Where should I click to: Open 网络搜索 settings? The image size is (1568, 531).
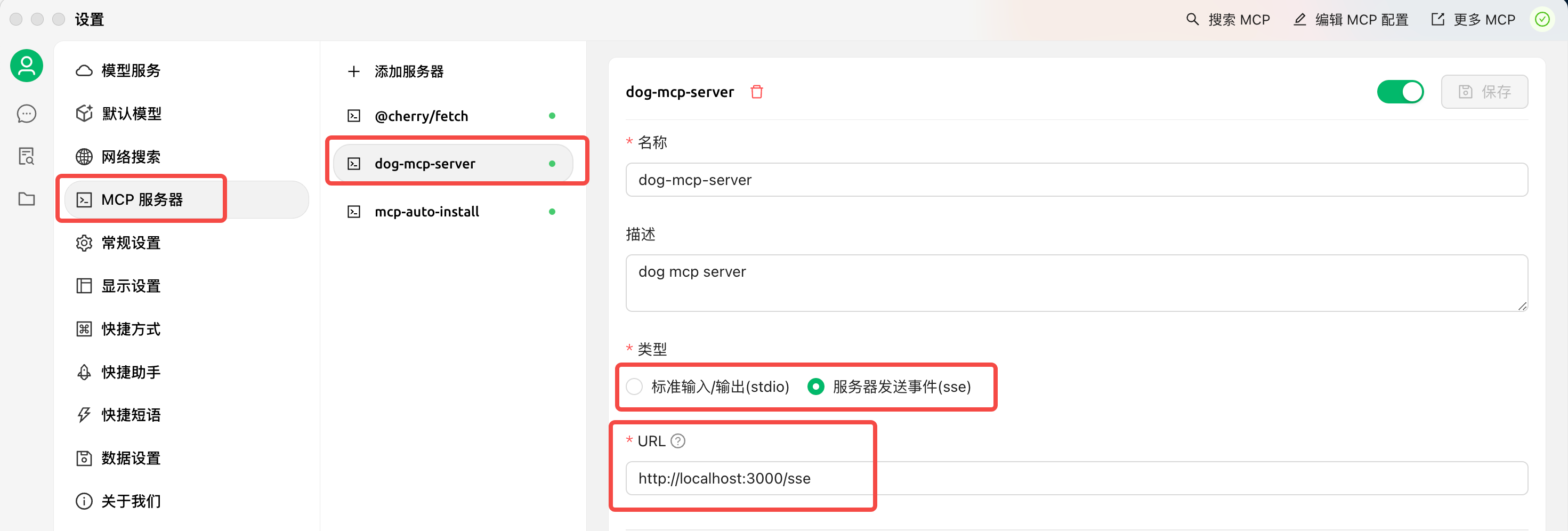click(186, 157)
